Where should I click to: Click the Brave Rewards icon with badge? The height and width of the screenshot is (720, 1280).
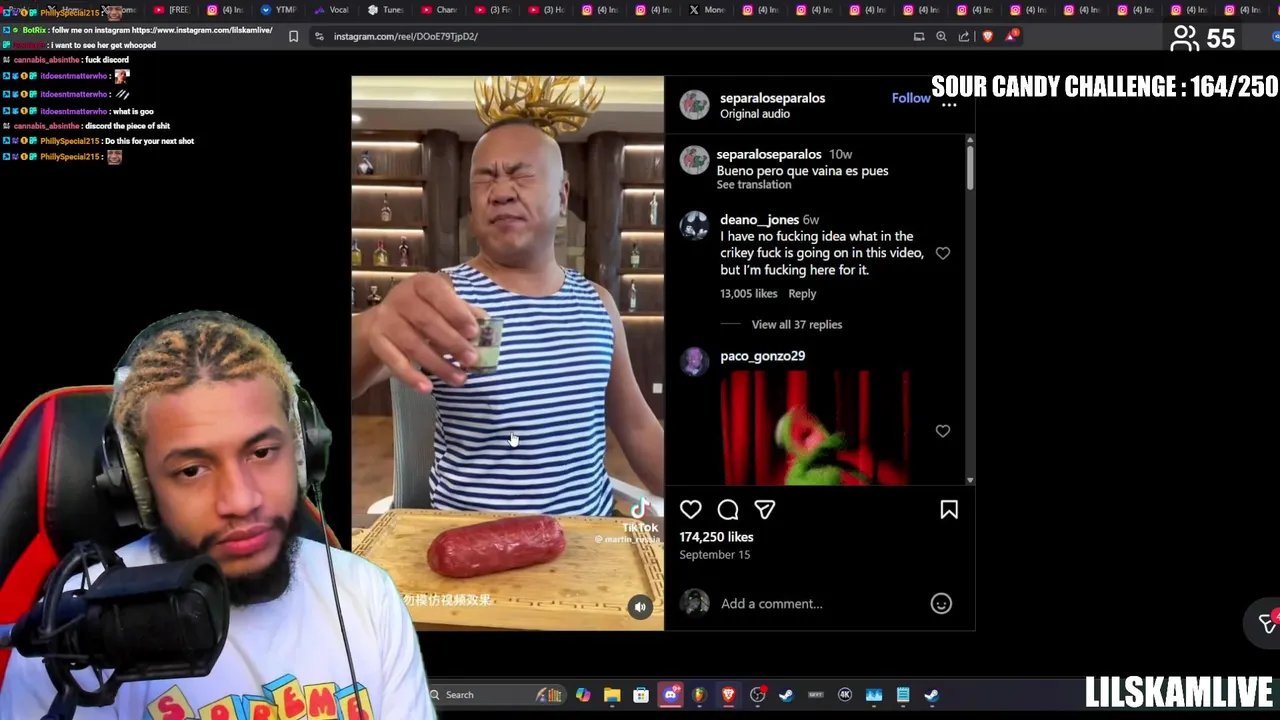pyautogui.click(x=1012, y=36)
